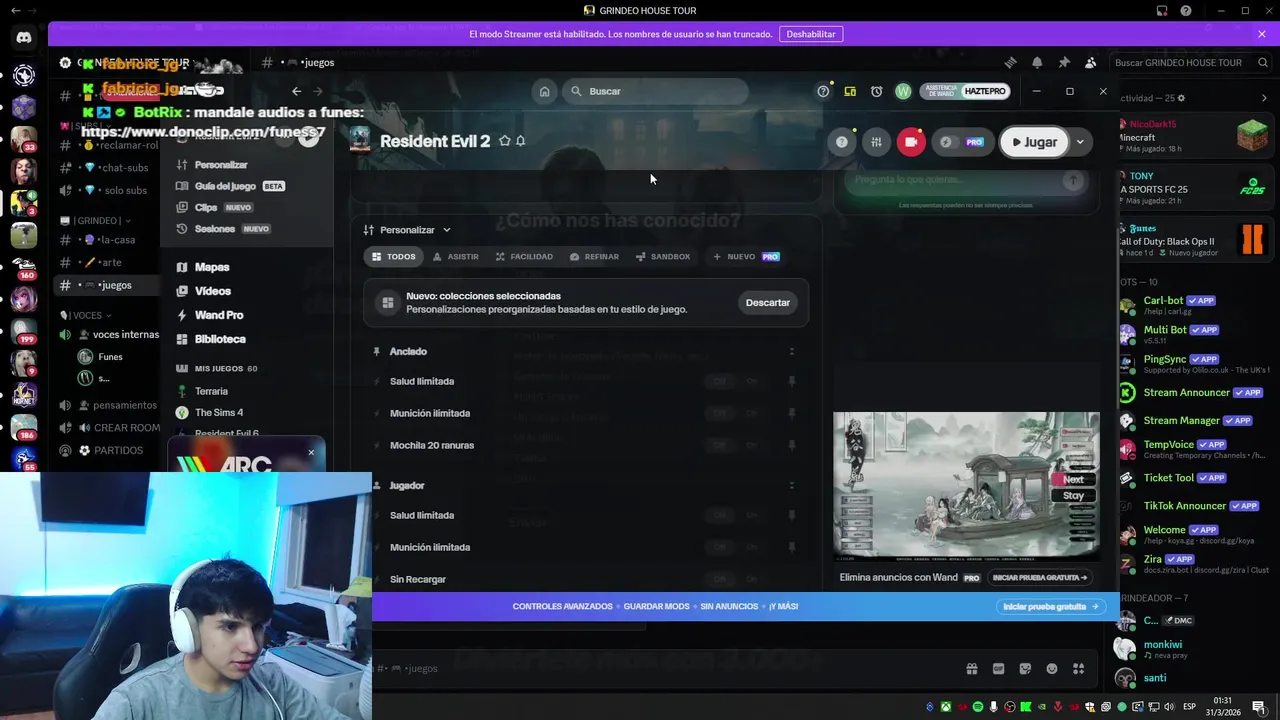Toggle Discord member list icon
The image size is (1280, 720).
1090,62
